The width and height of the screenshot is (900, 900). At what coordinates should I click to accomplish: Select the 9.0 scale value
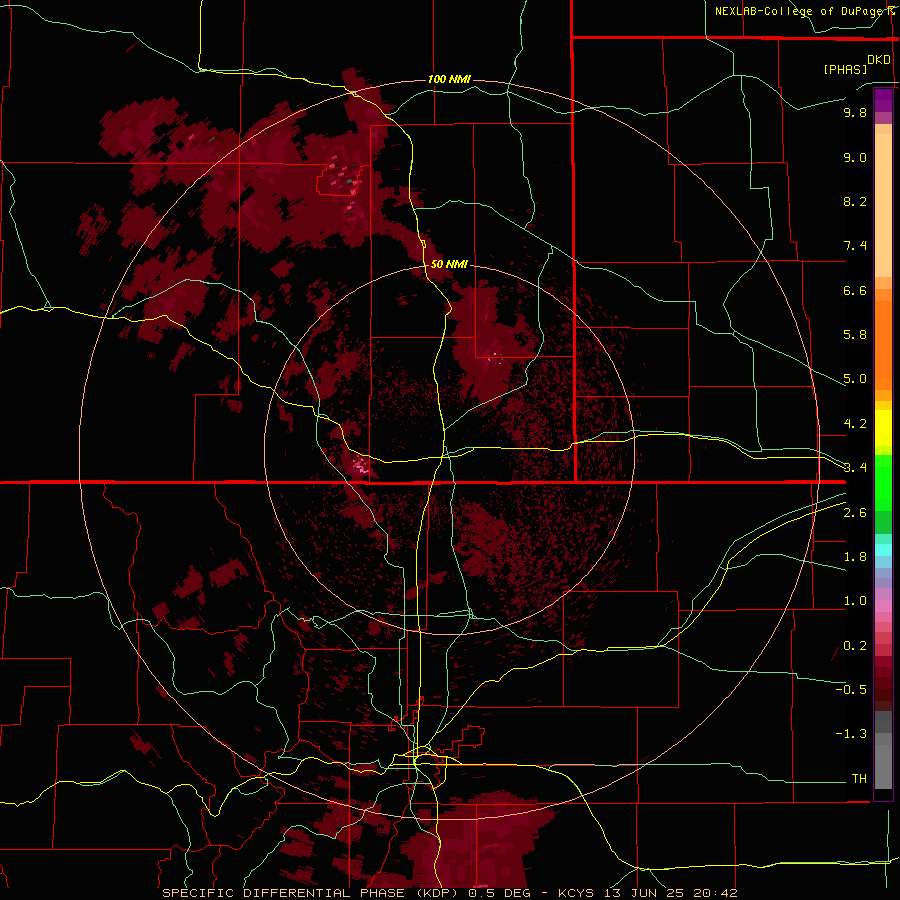click(855, 157)
